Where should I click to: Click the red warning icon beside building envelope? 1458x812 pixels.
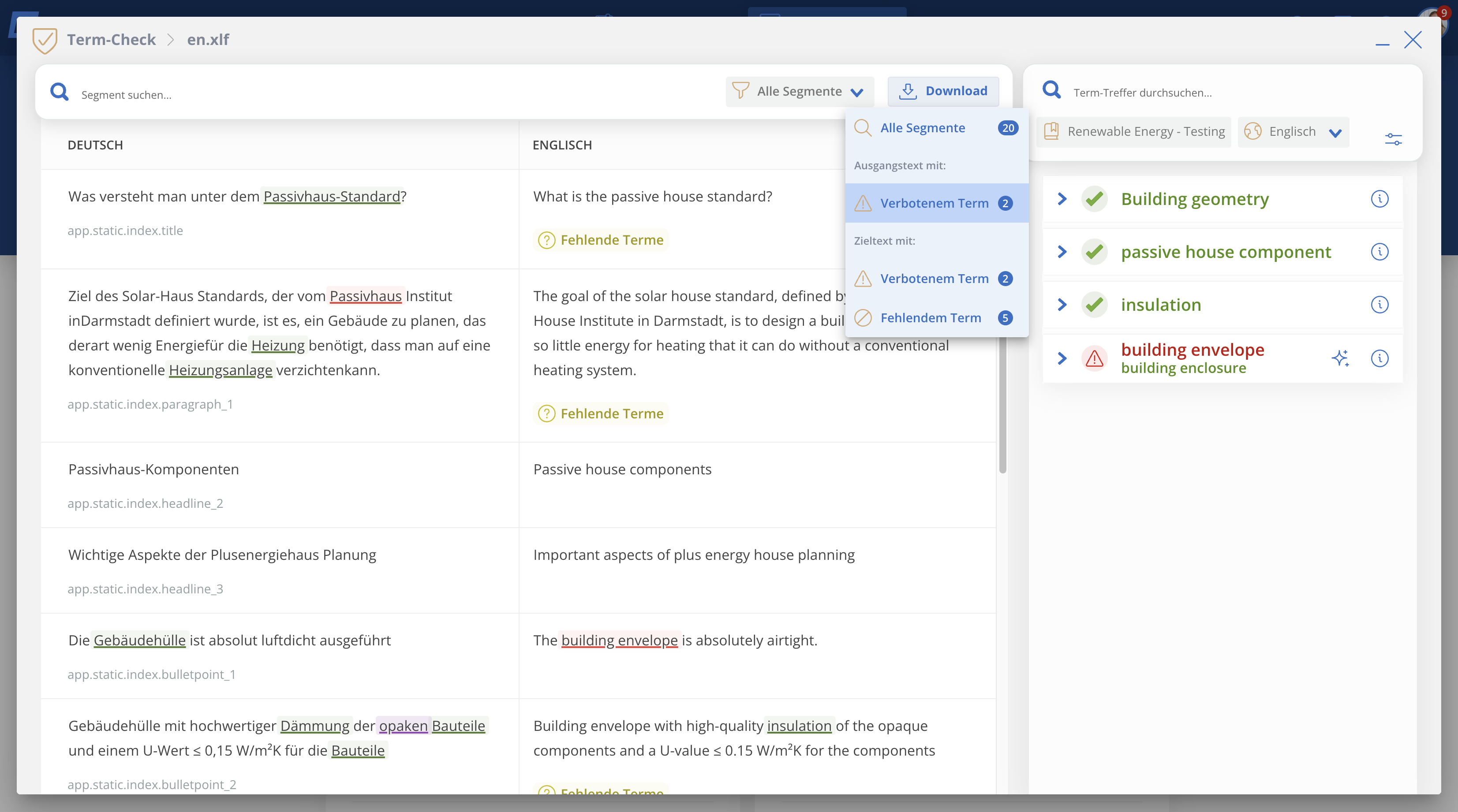pyautogui.click(x=1095, y=358)
